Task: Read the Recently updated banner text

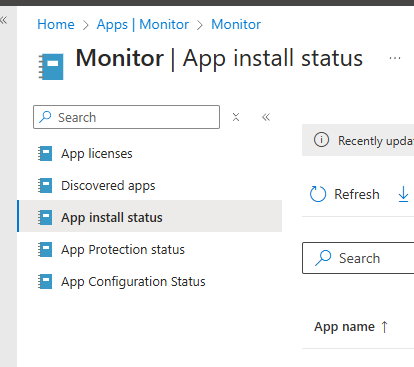Action: 376,141
